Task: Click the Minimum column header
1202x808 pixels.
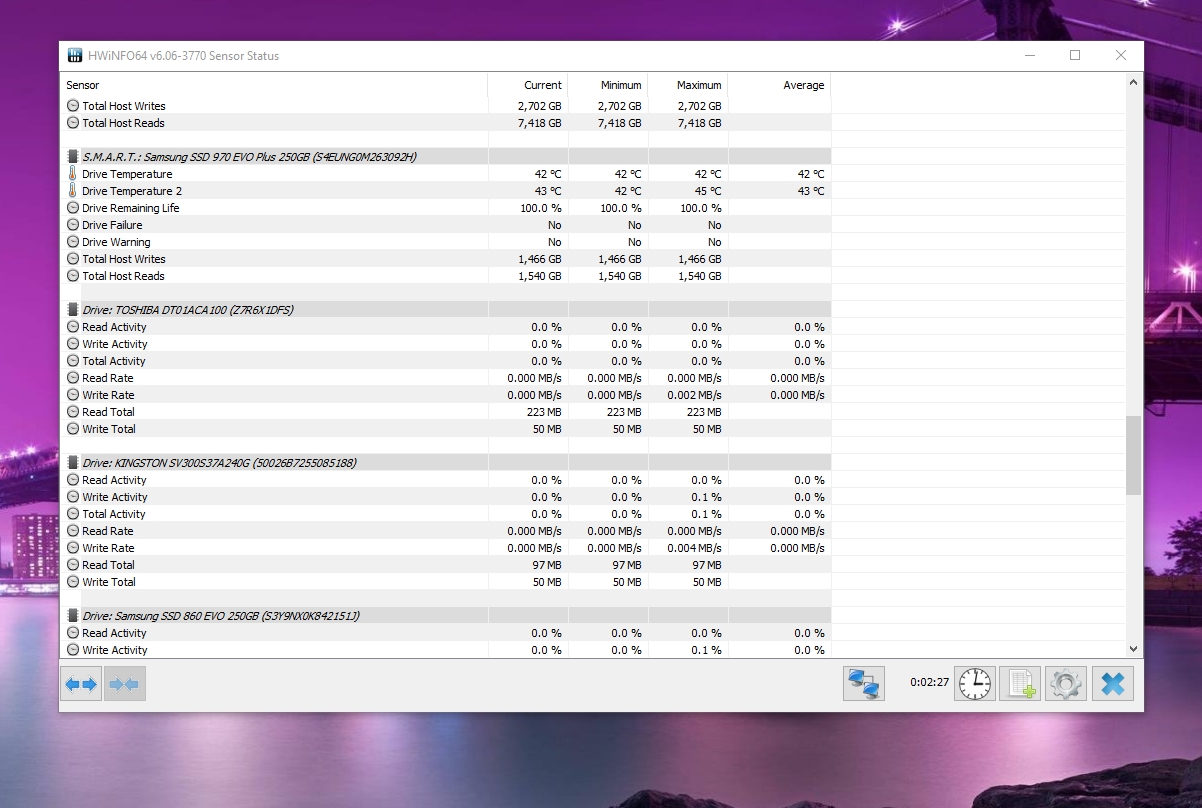Action: pyautogui.click(x=608, y=85)
